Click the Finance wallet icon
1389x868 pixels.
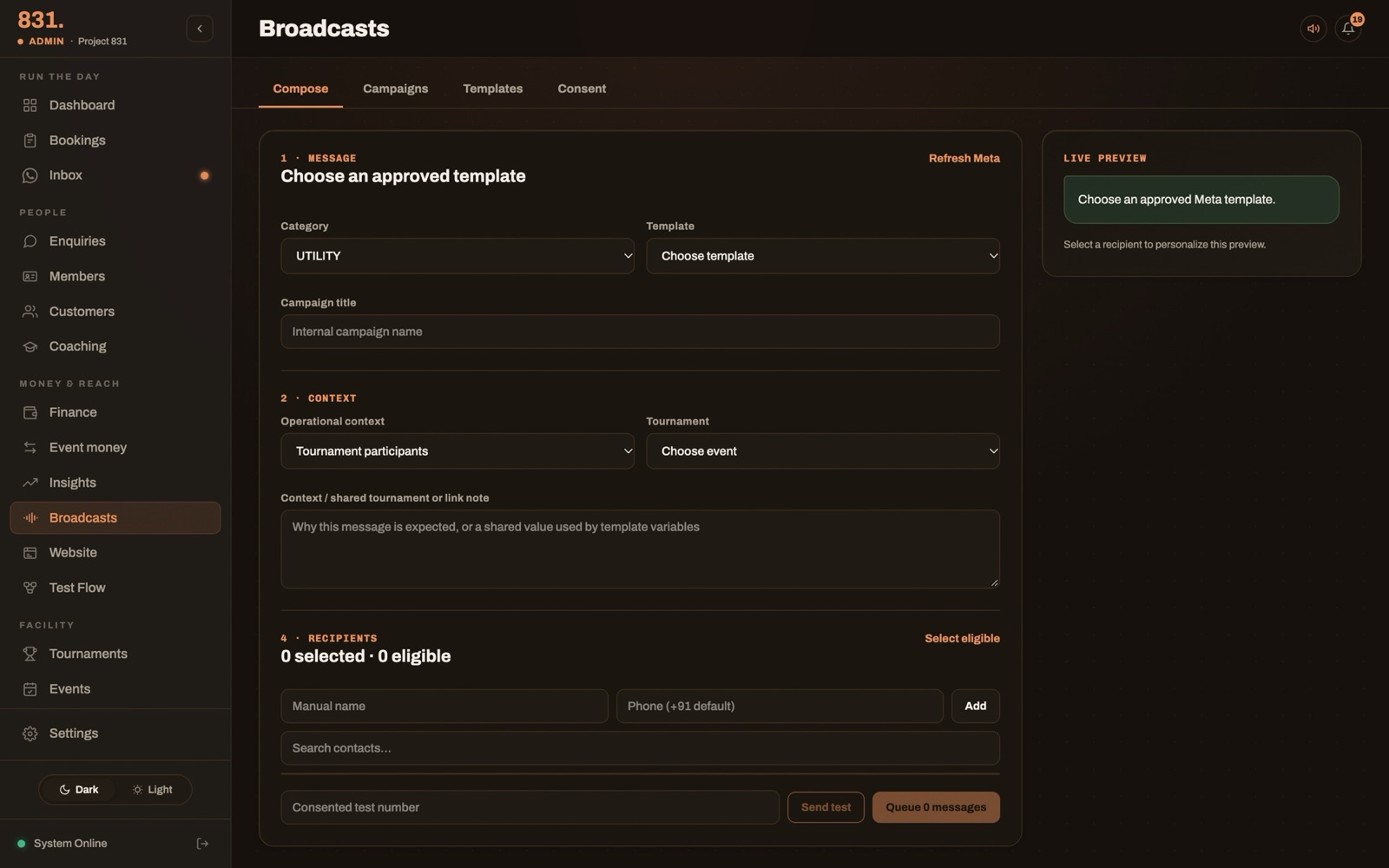[30, 412]
